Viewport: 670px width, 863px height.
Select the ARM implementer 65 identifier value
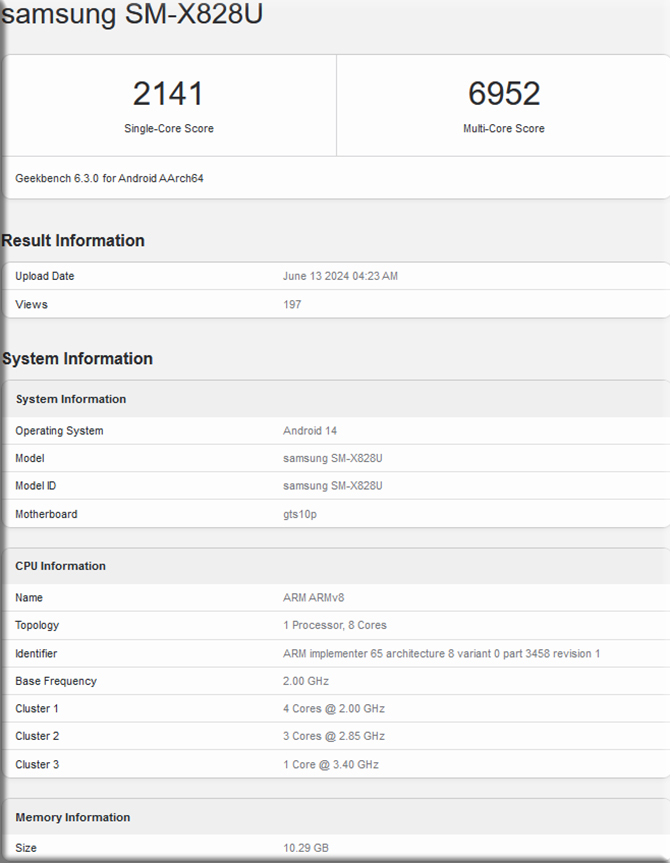[x=442, y=654]
